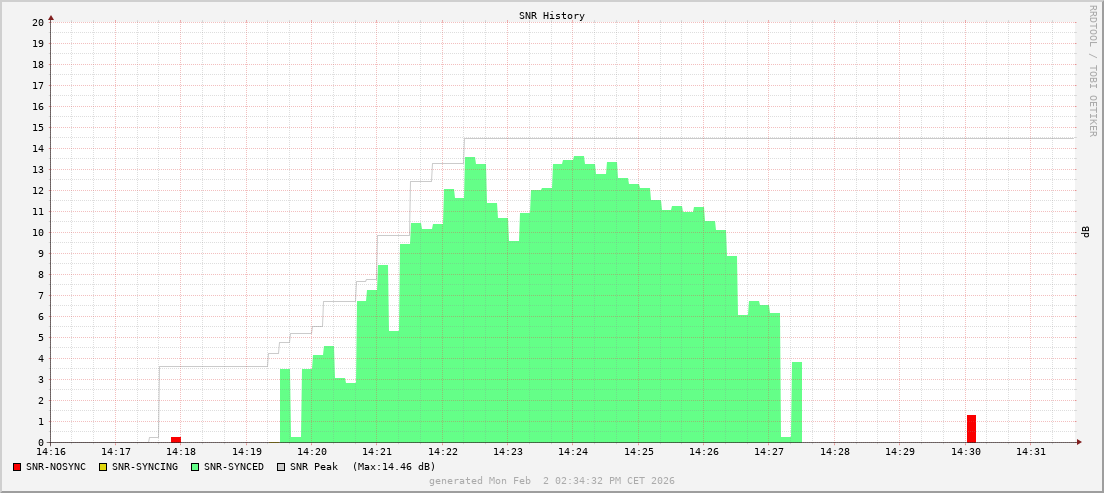
Task: Click the small red NOSYNC bar near 14:18
Action: (176, 439)
